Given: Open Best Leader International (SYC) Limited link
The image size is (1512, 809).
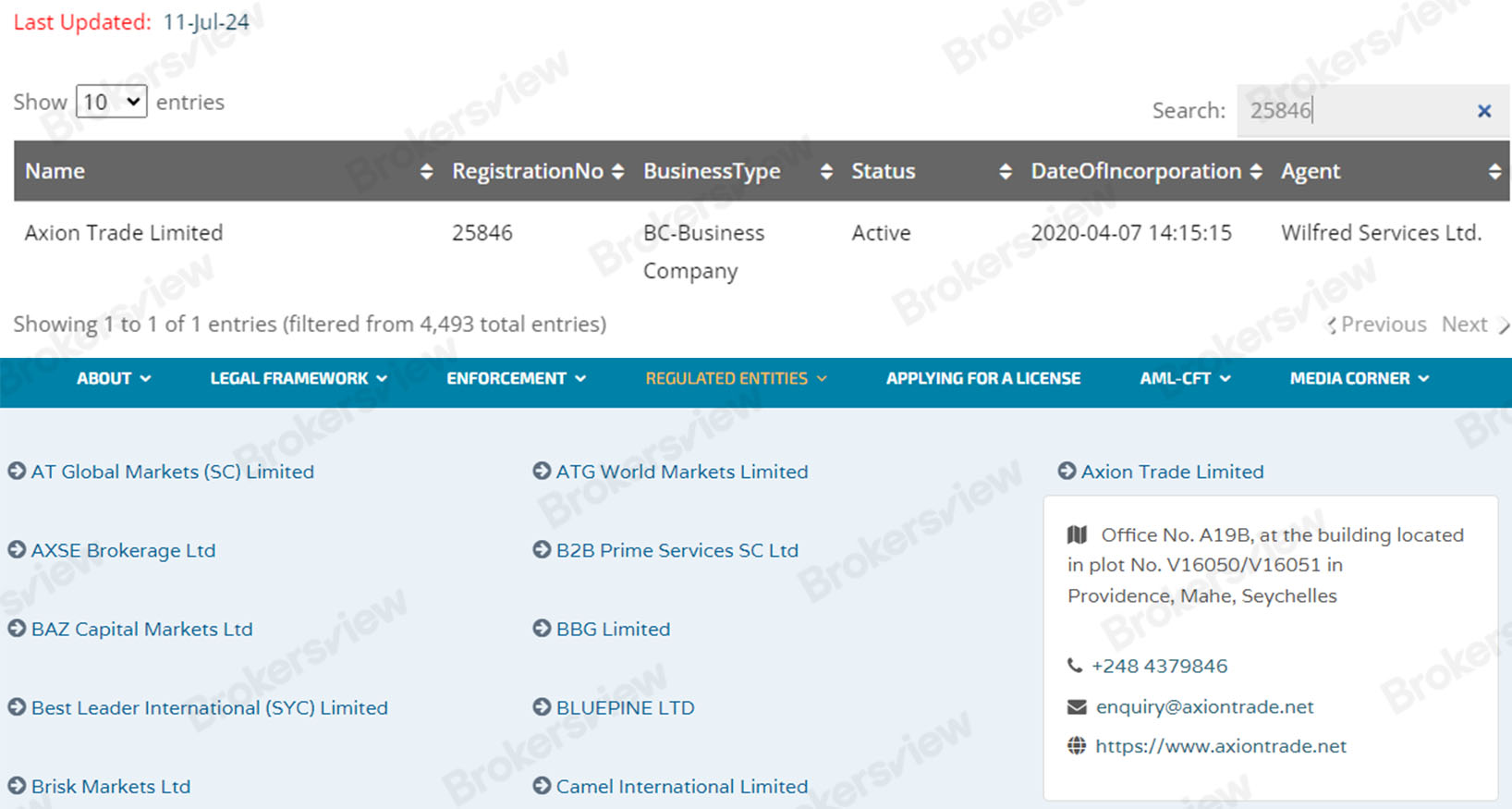Looking at the screenshot, I should click(x=210, y=707).
